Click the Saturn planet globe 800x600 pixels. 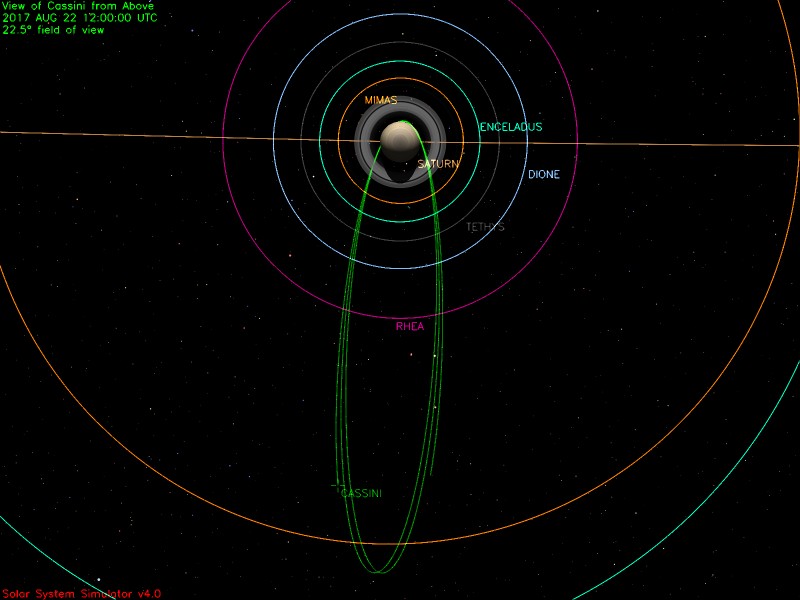[401, 140]
